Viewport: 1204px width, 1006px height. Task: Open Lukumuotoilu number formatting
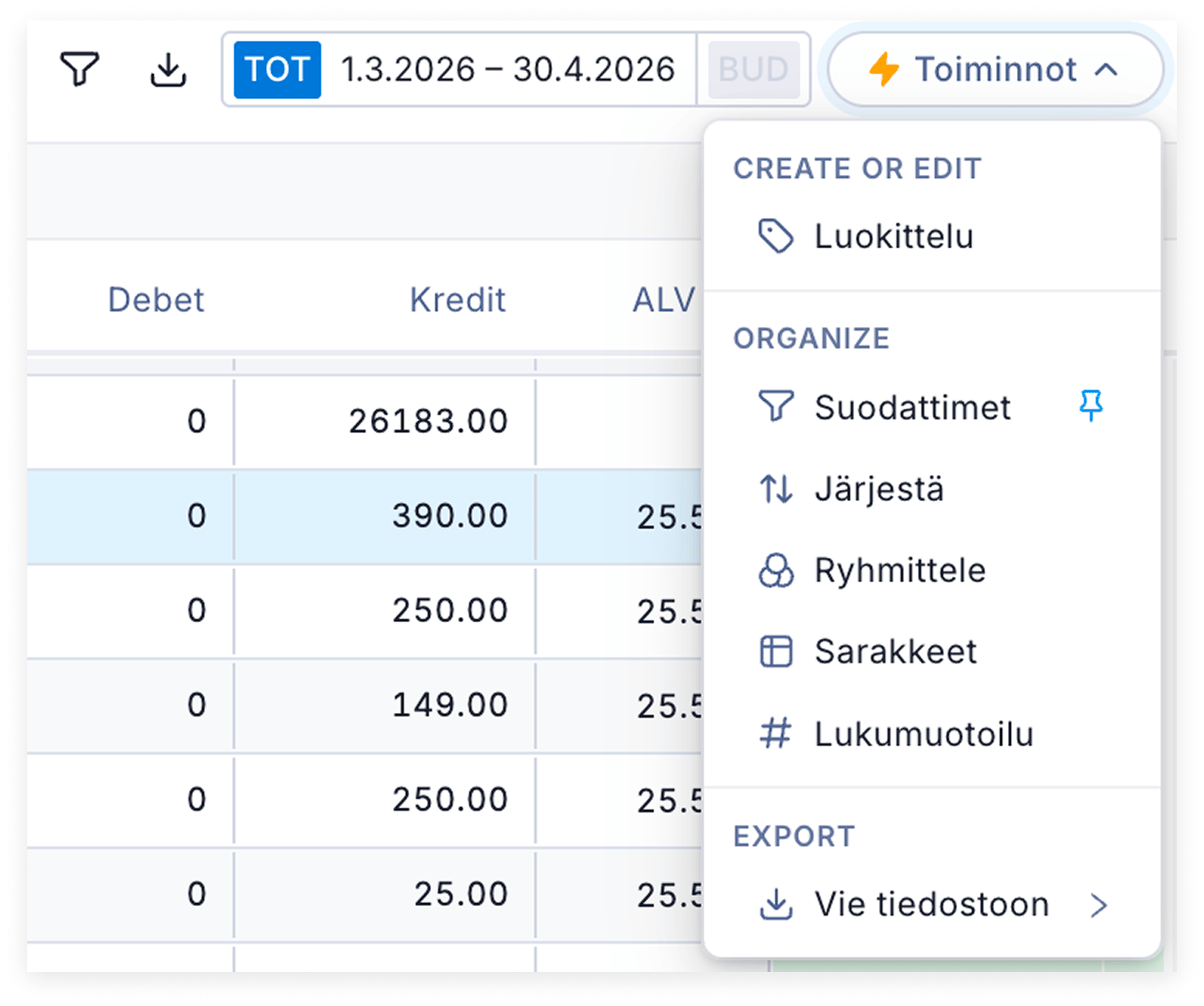tap(932, 733)
